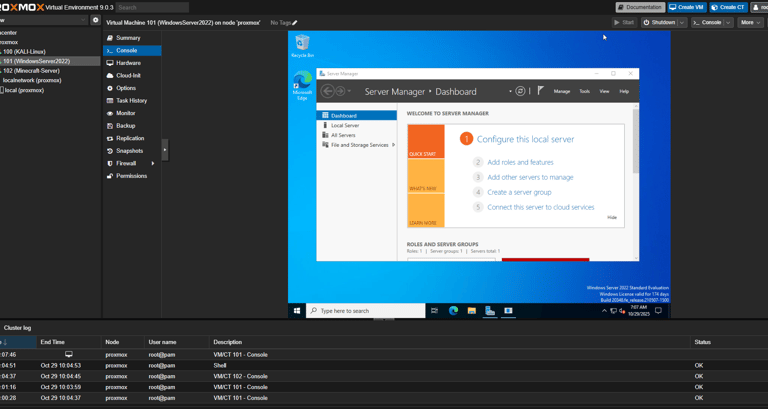The height and width of the screenshot is (409, 768).
Task: Click the volume icon in system tray
Action: 622,311
